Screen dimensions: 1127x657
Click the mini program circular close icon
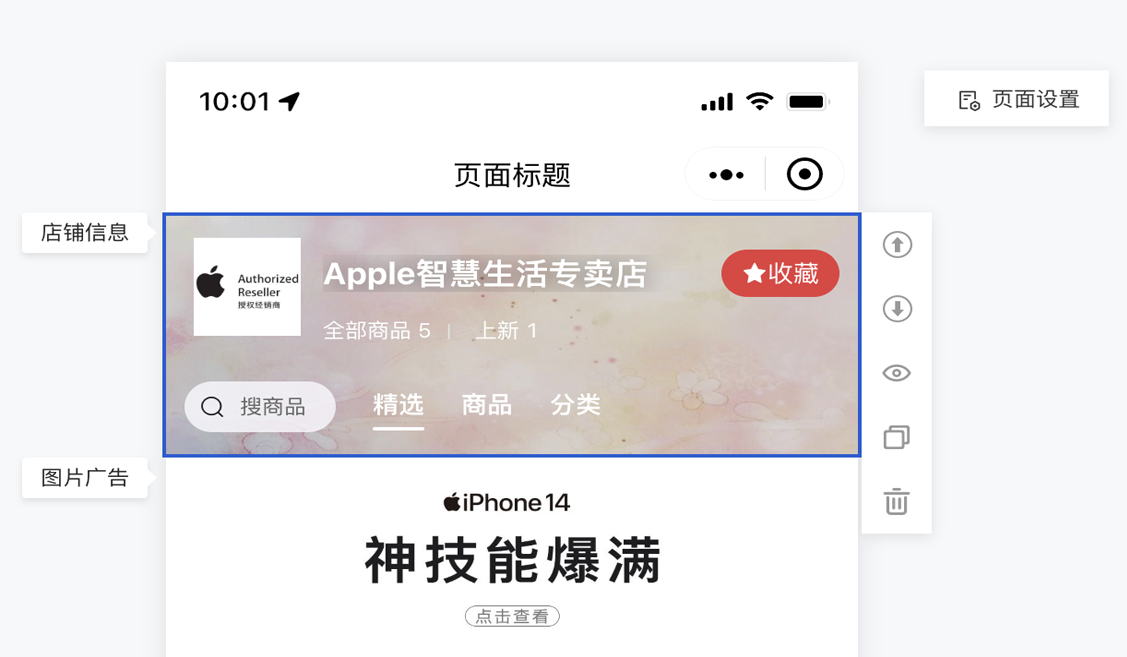click(x=804, y=174)
